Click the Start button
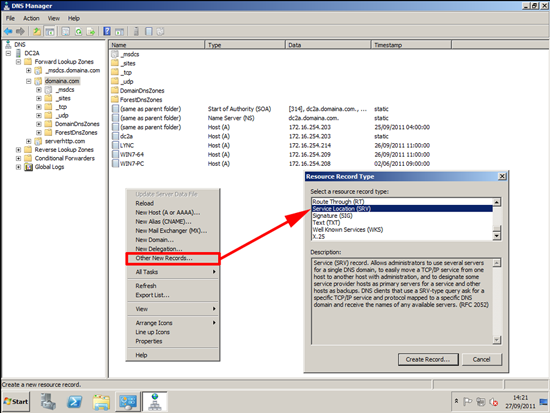This screenshot has height=413, width=550. 16,401
